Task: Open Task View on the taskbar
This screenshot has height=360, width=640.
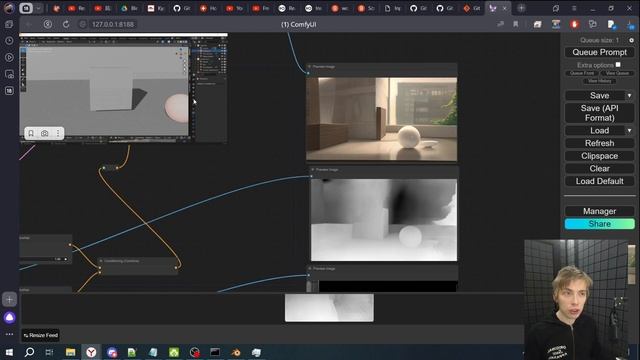Action: [49, 352]
